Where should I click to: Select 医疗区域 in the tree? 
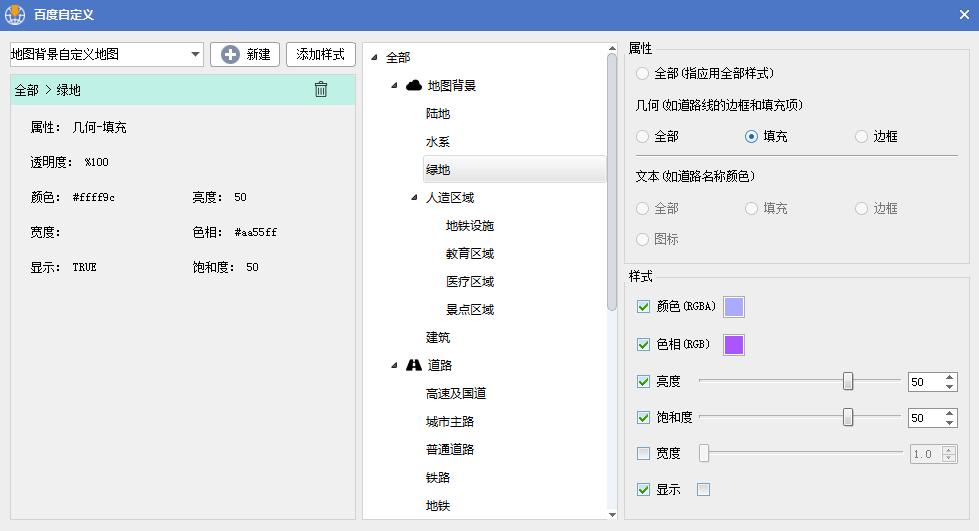tap(470, 282)
